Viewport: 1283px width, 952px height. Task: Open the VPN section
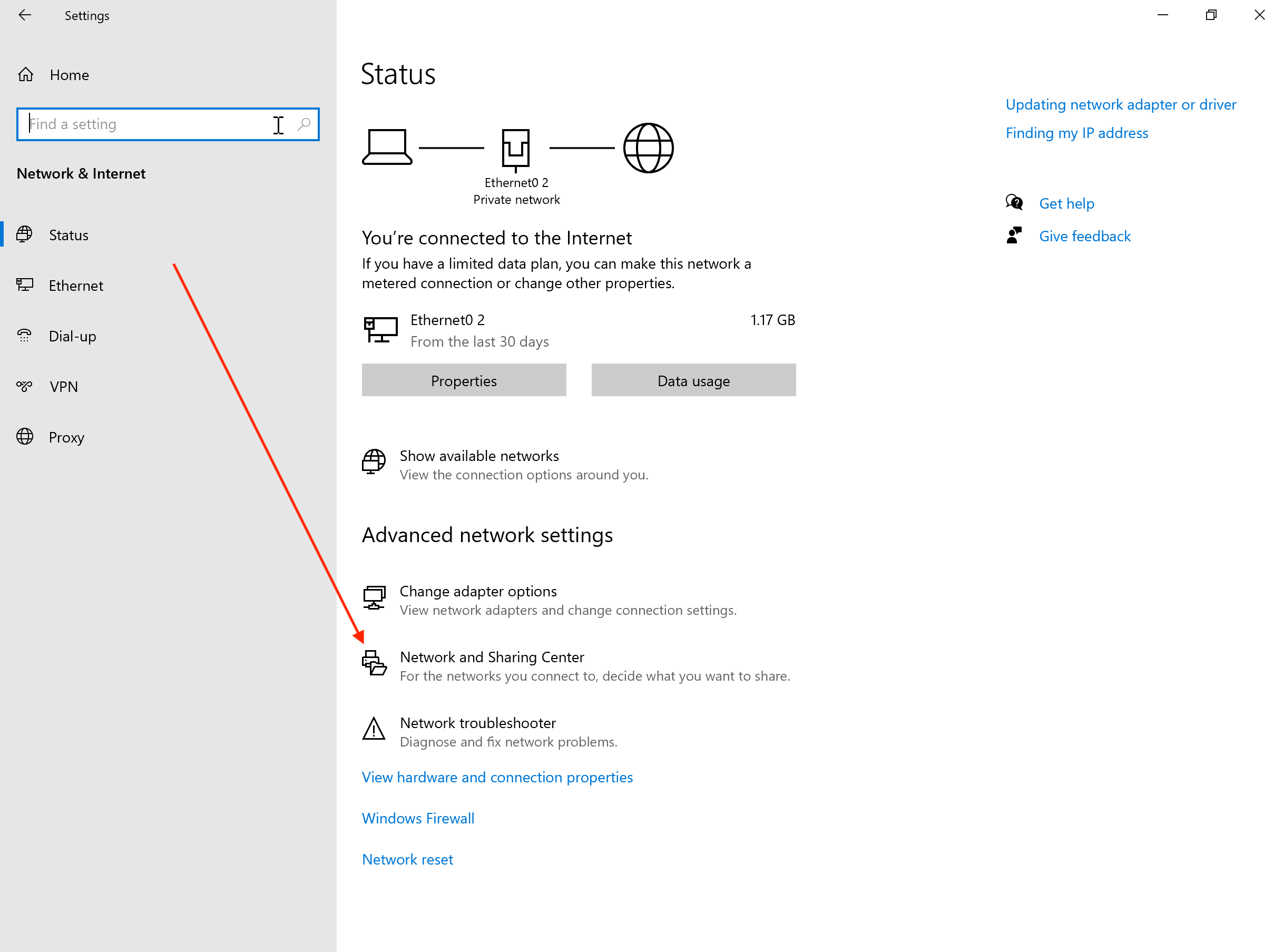click(63, 387)
